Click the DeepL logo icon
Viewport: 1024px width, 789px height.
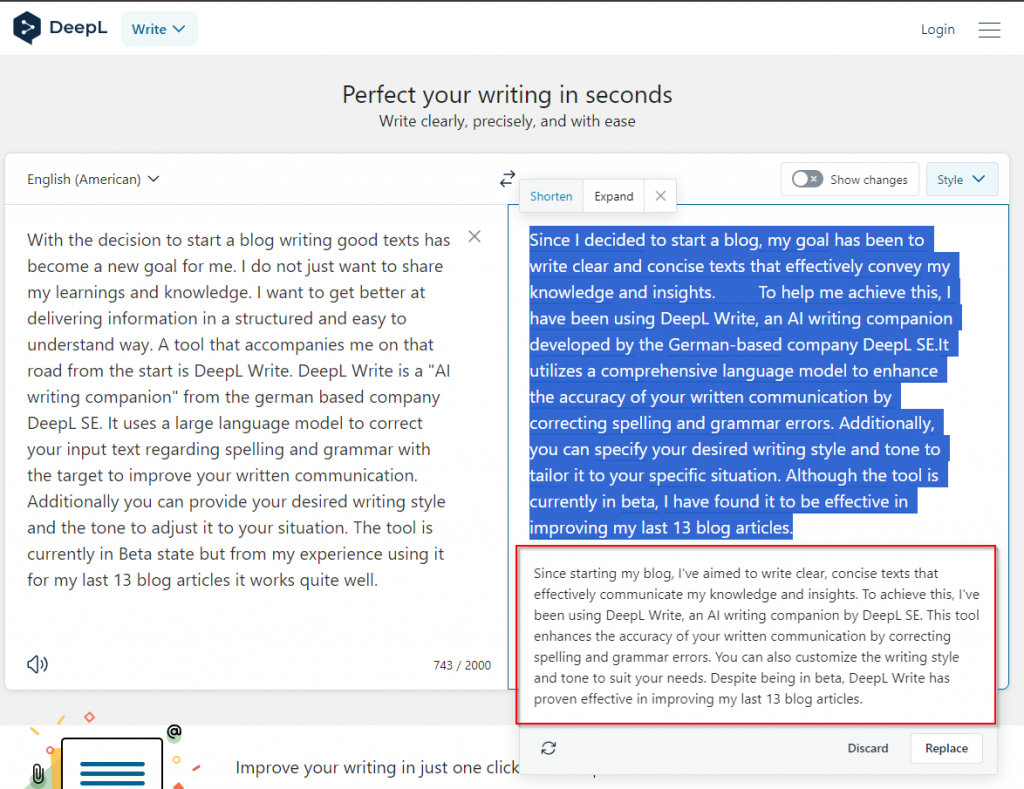[x=27, y=28]
